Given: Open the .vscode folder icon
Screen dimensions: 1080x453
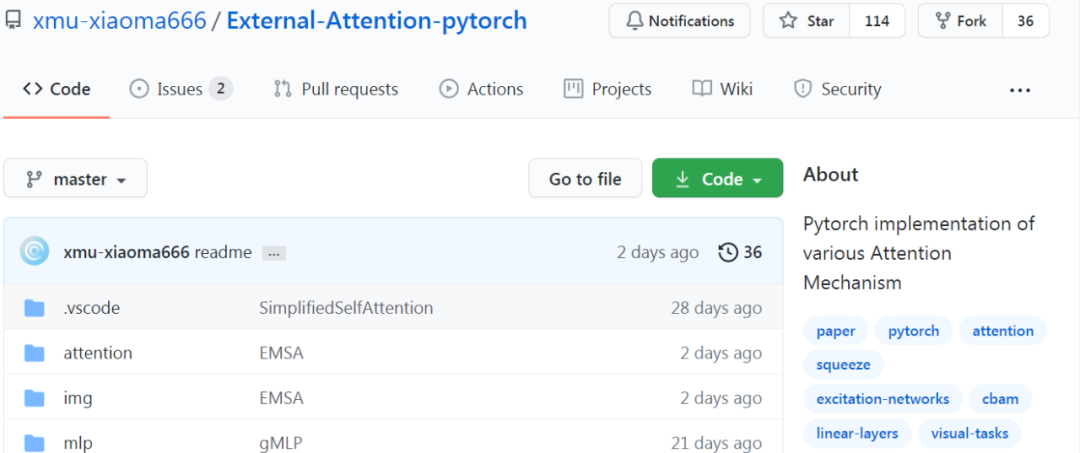Looking at the screenshot, I should coord(34,308).
